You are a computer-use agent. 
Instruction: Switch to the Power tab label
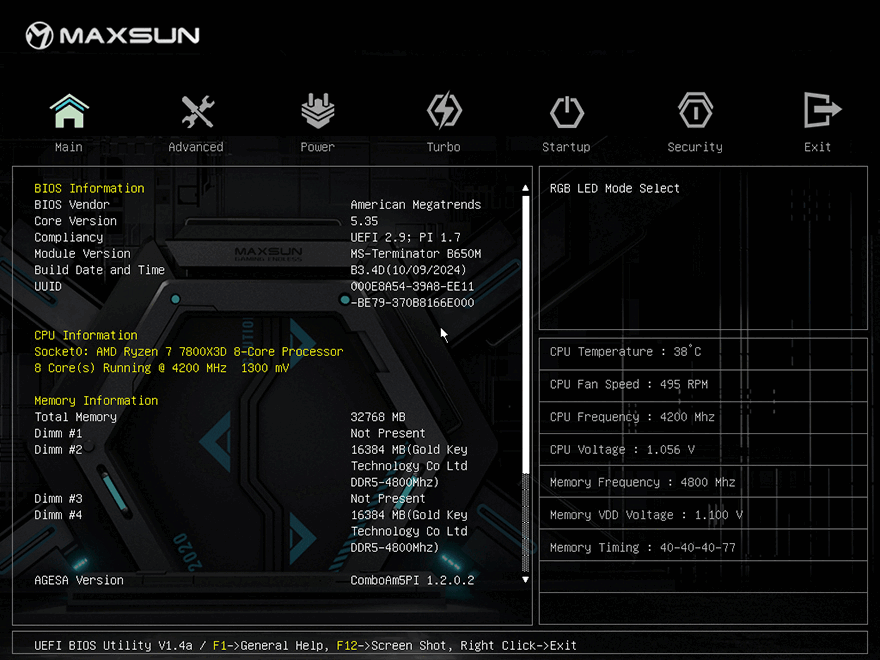point(318,147)
